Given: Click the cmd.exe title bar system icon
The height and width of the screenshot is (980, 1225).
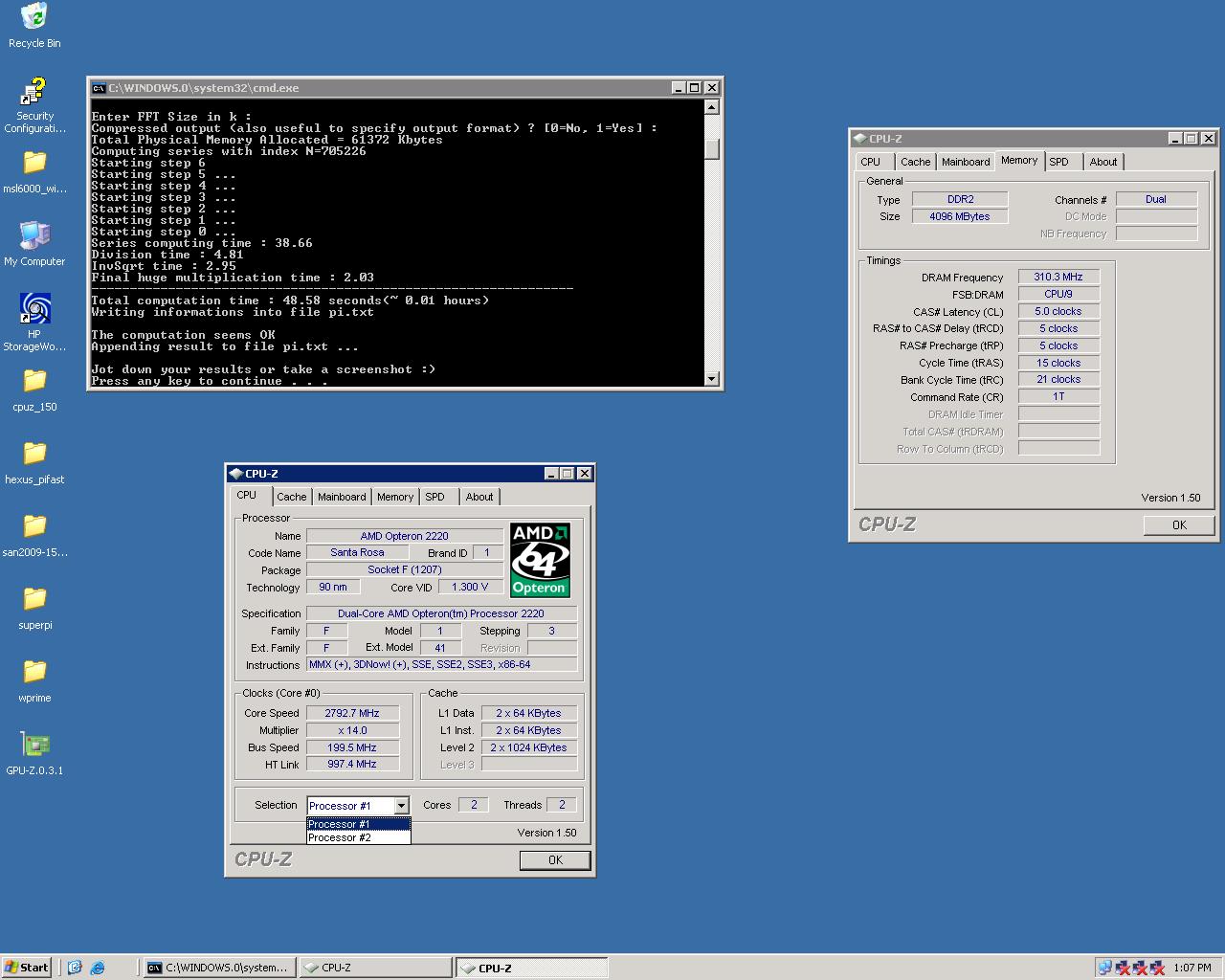Looking at the screenshot, I should coord(98,88).
